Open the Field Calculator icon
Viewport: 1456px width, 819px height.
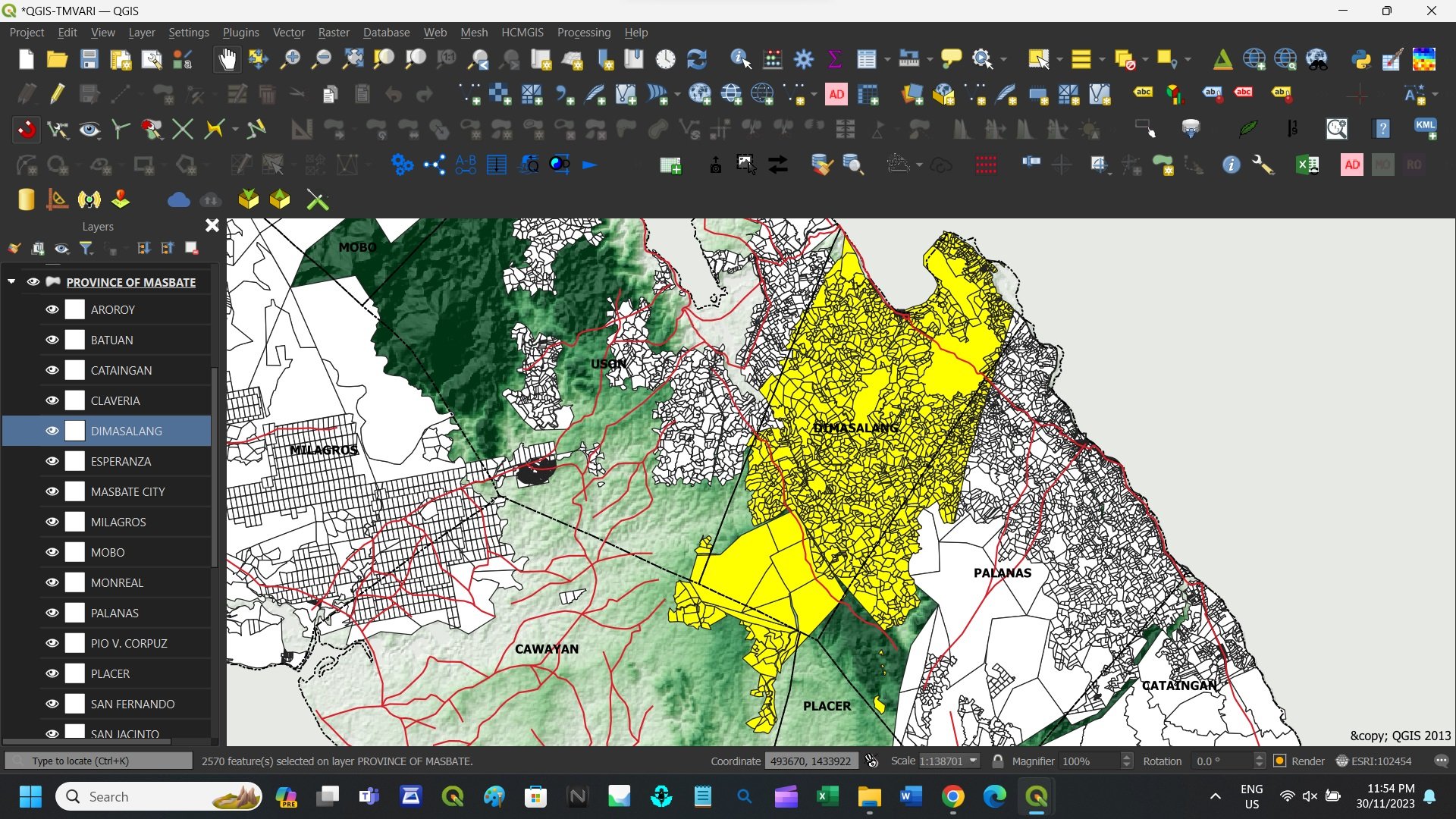coord(773,59)
